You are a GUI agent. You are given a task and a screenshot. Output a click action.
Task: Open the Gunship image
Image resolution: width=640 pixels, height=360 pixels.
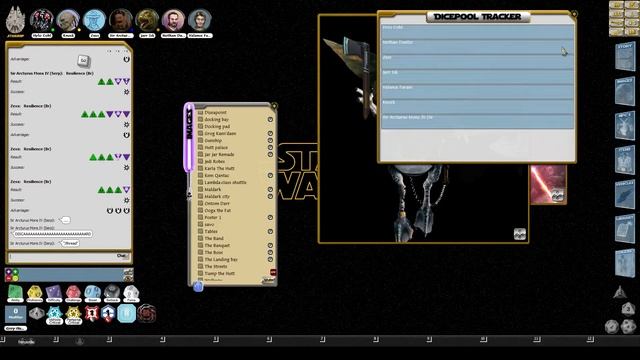pyautogui.click(x=213, y=140)
